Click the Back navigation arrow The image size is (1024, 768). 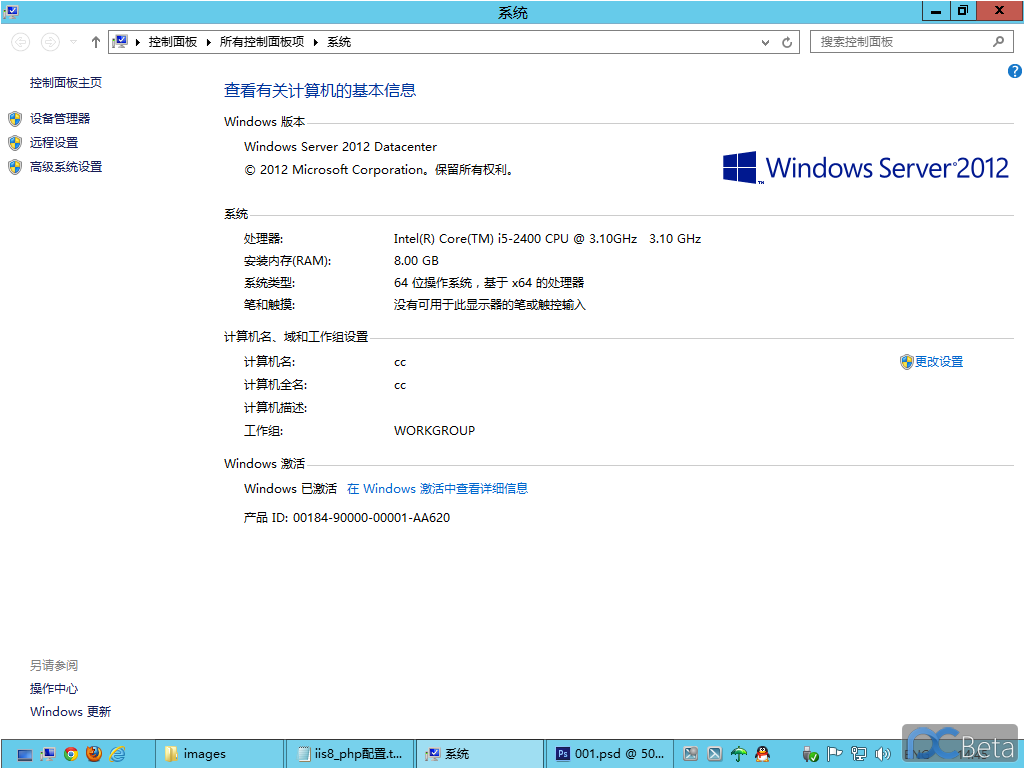click(21, 42)
